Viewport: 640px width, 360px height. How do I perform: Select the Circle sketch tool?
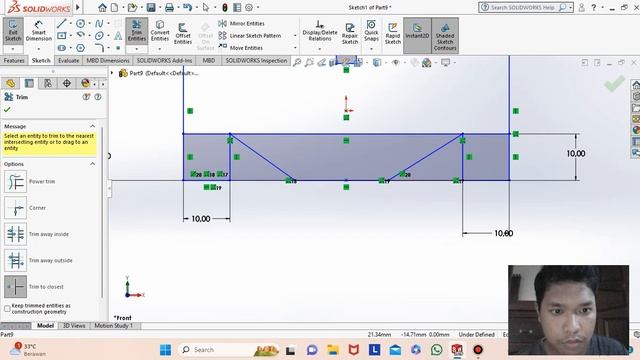click(x=80, y=24)
